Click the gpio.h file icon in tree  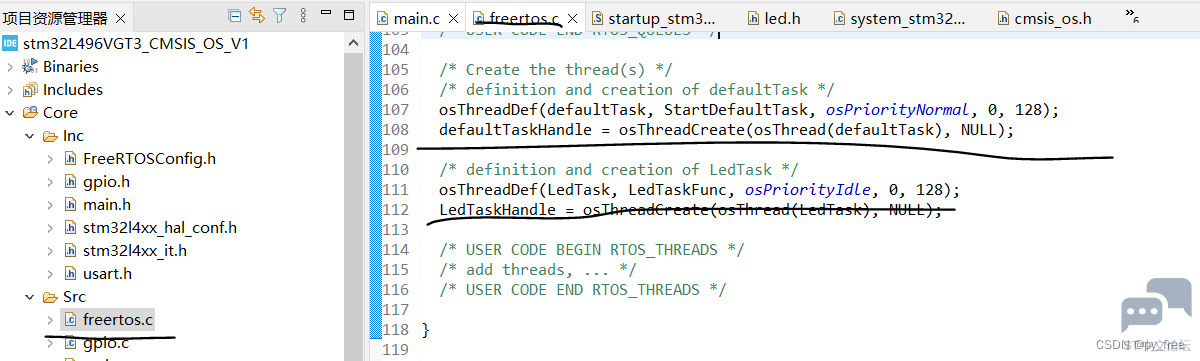71,181
